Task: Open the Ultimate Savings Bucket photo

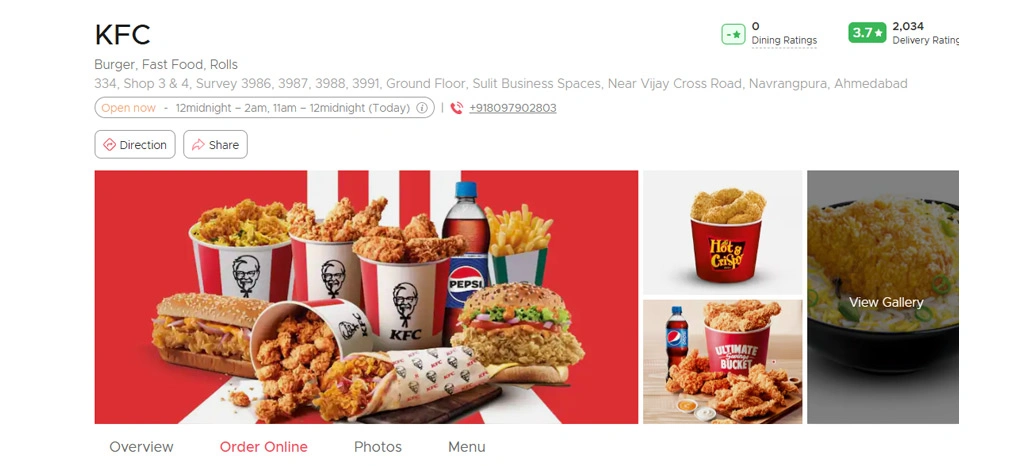Action: (722, 362)
